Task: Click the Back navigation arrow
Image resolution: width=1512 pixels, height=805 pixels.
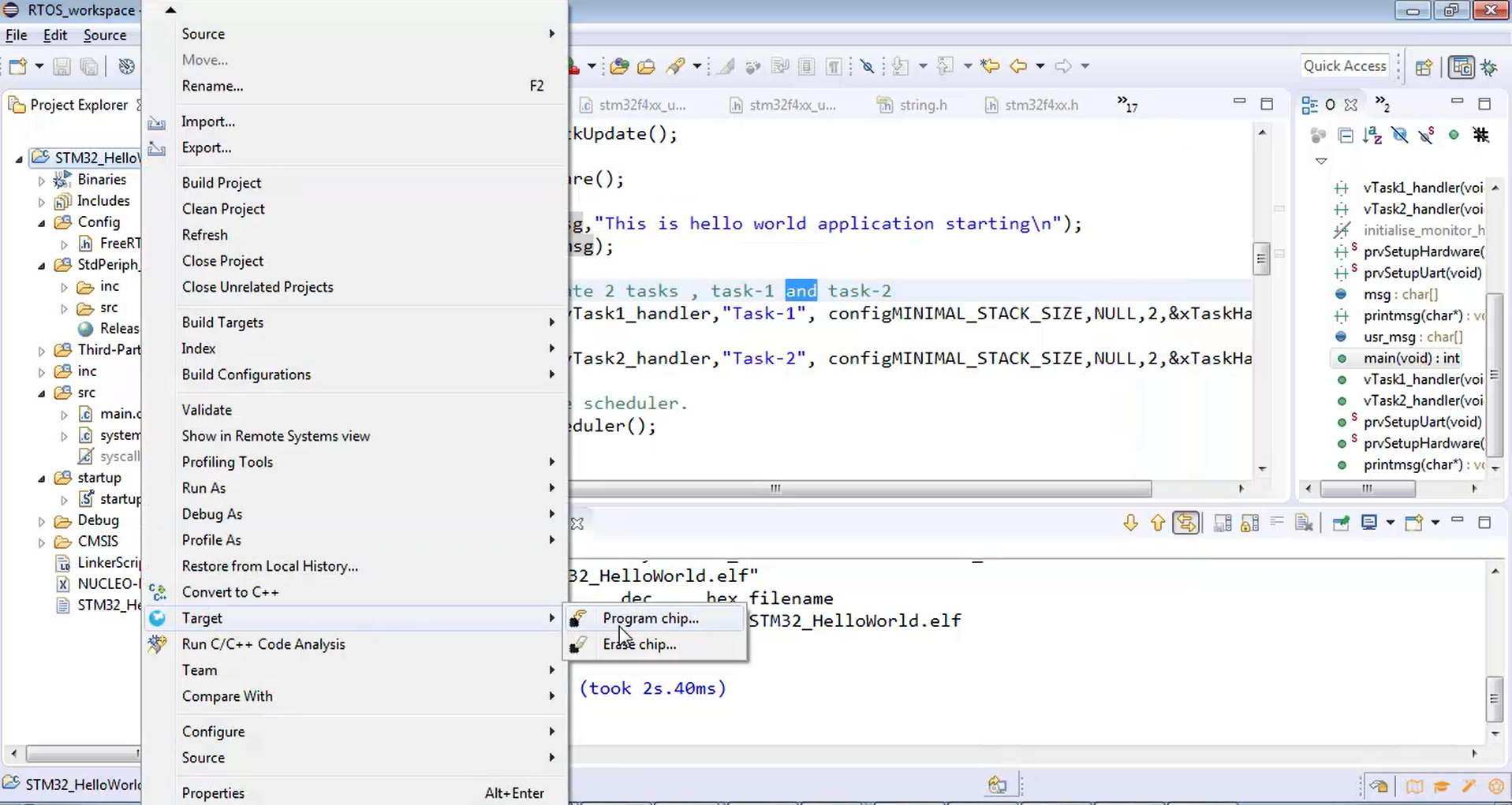Action: pos(1018,66)
